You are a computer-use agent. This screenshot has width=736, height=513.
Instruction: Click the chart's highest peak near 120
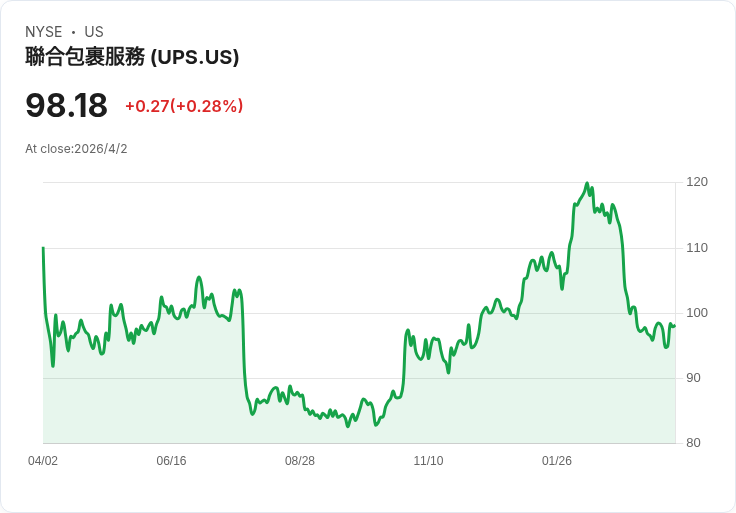point(587,184)
